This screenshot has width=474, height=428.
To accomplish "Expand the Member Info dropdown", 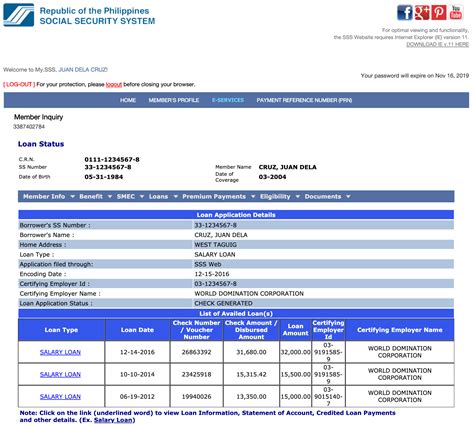I will pos(49,196).
